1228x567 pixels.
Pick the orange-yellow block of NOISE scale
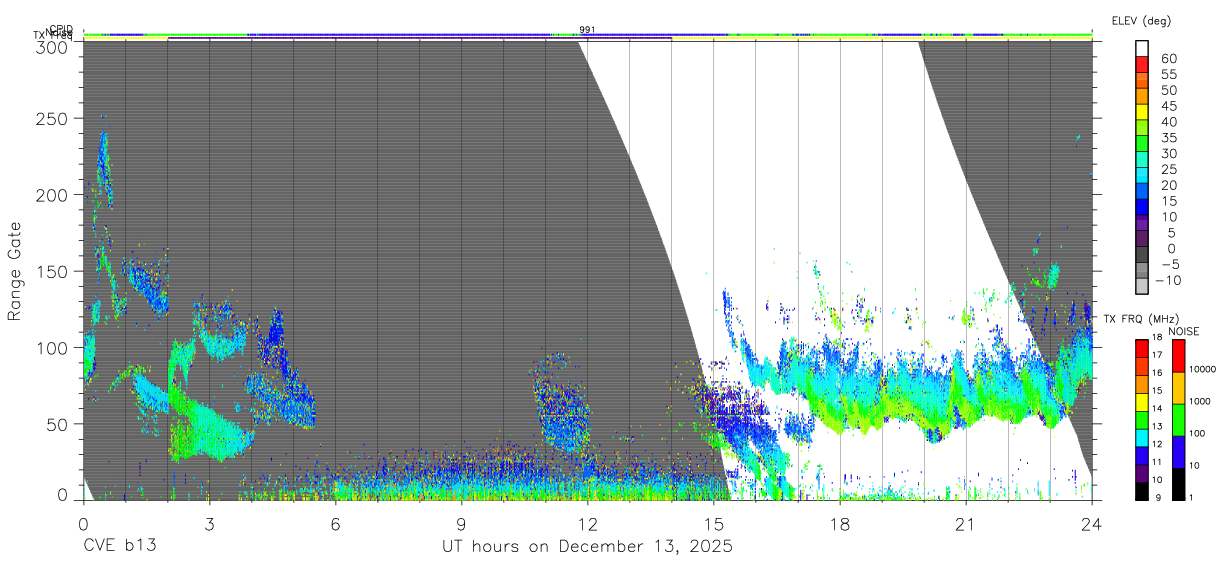tap(1178, 388)
